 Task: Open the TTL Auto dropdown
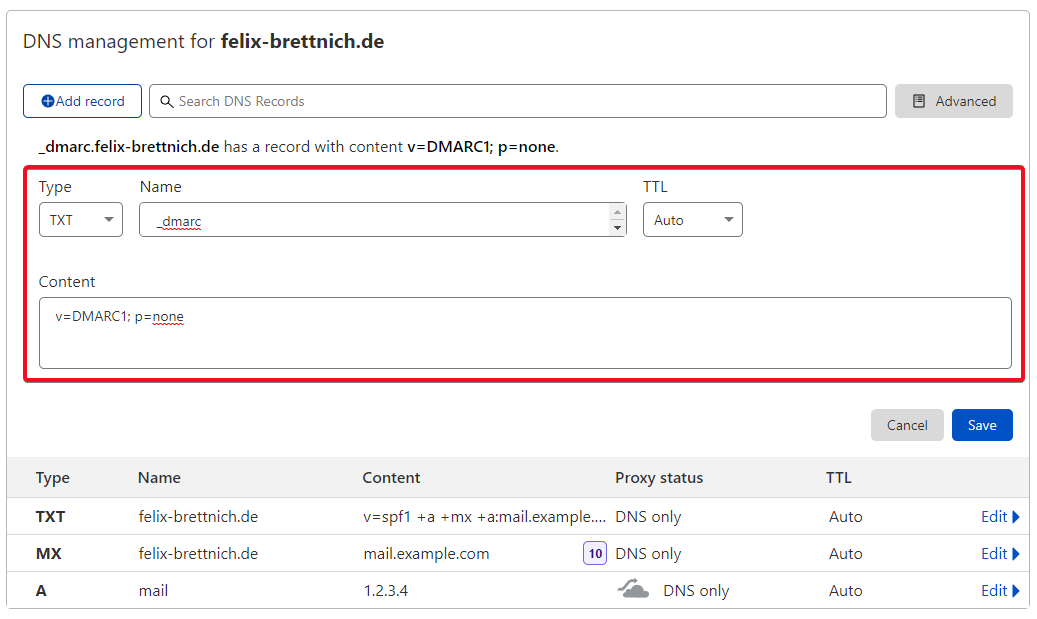pyautogui.click(x=692, y=220)
